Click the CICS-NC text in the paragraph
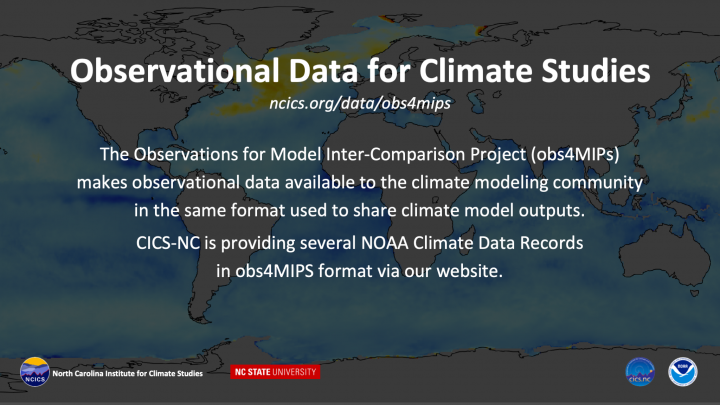Screen dimensions: 720x405 168,243
